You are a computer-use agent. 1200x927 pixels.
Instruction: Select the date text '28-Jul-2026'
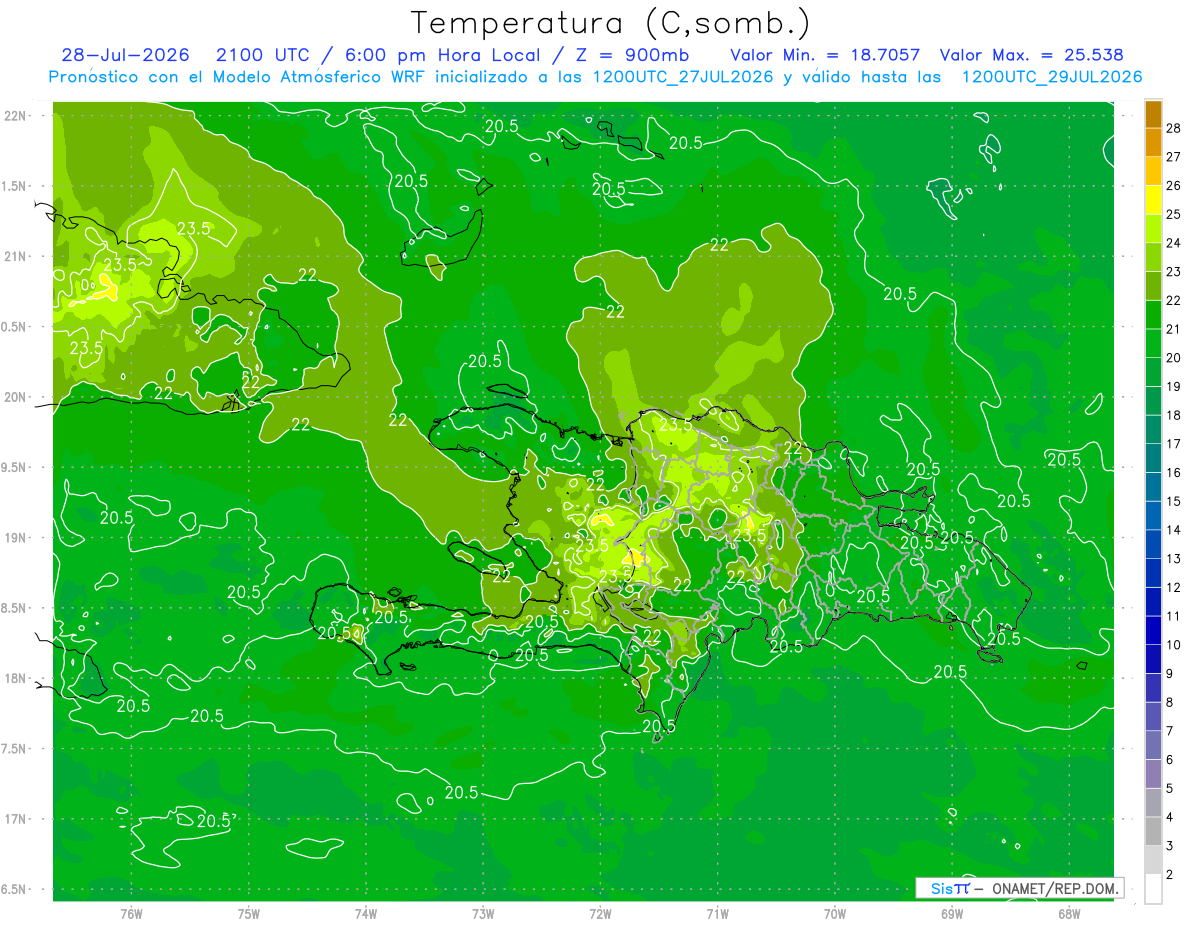[124, 55]
